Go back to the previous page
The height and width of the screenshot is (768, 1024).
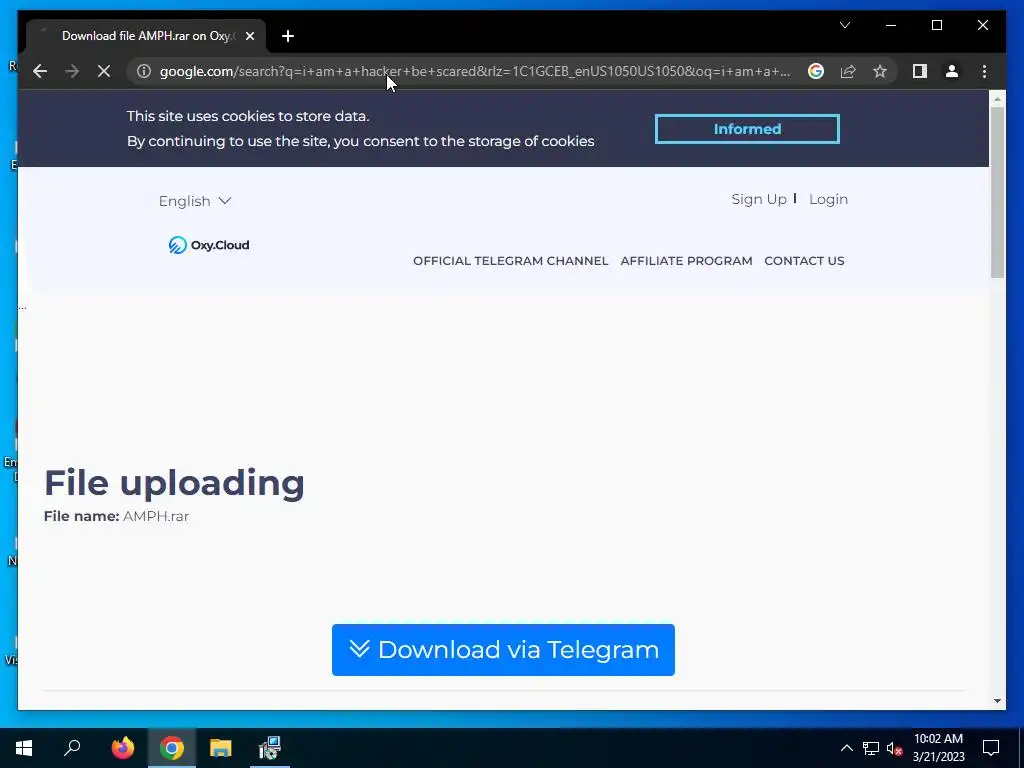[40, 71]
